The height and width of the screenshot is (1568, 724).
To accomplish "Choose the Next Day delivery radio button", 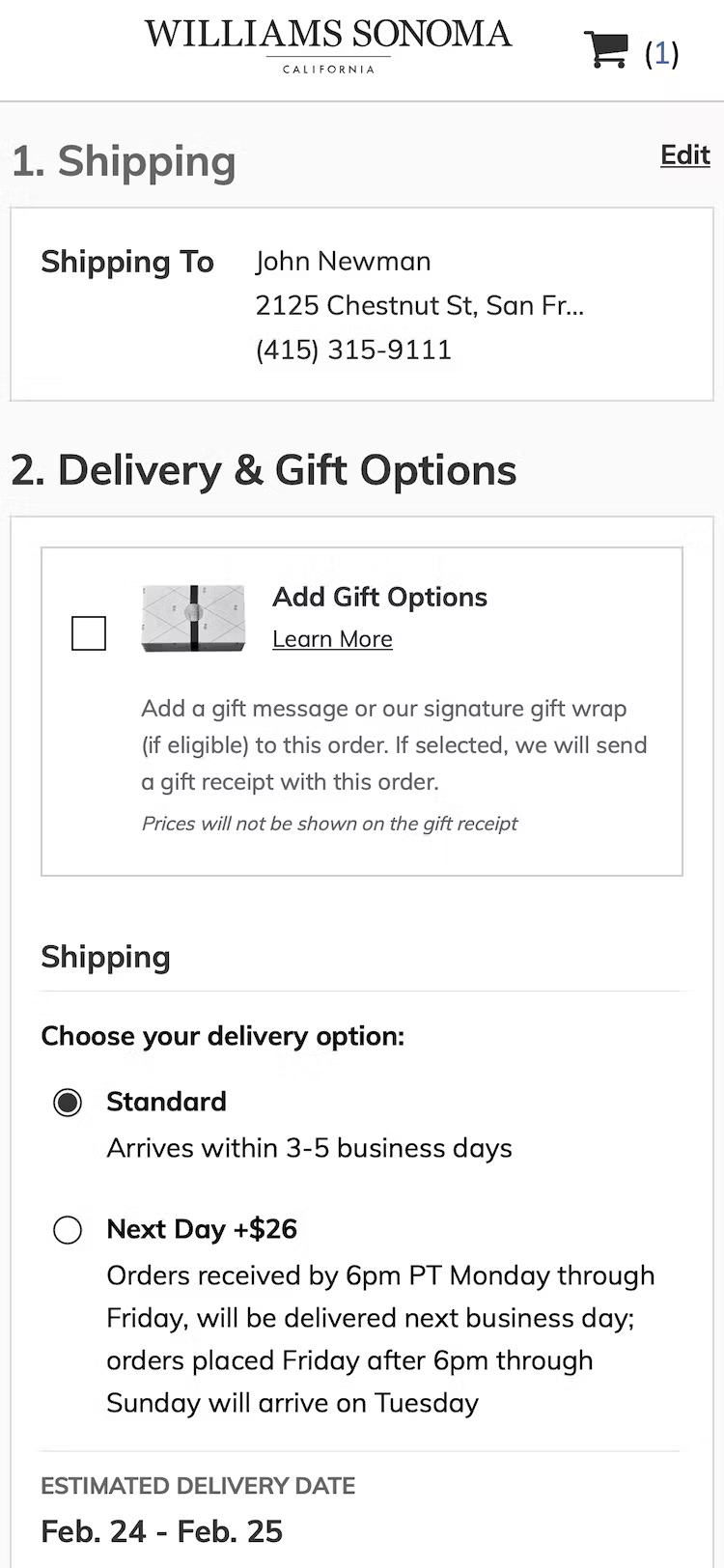I will click(x=68, y=1230).
